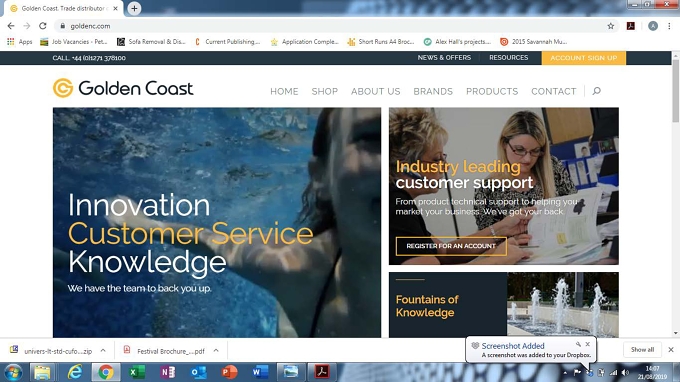Open Word from the taskbar

coord(260,372)
